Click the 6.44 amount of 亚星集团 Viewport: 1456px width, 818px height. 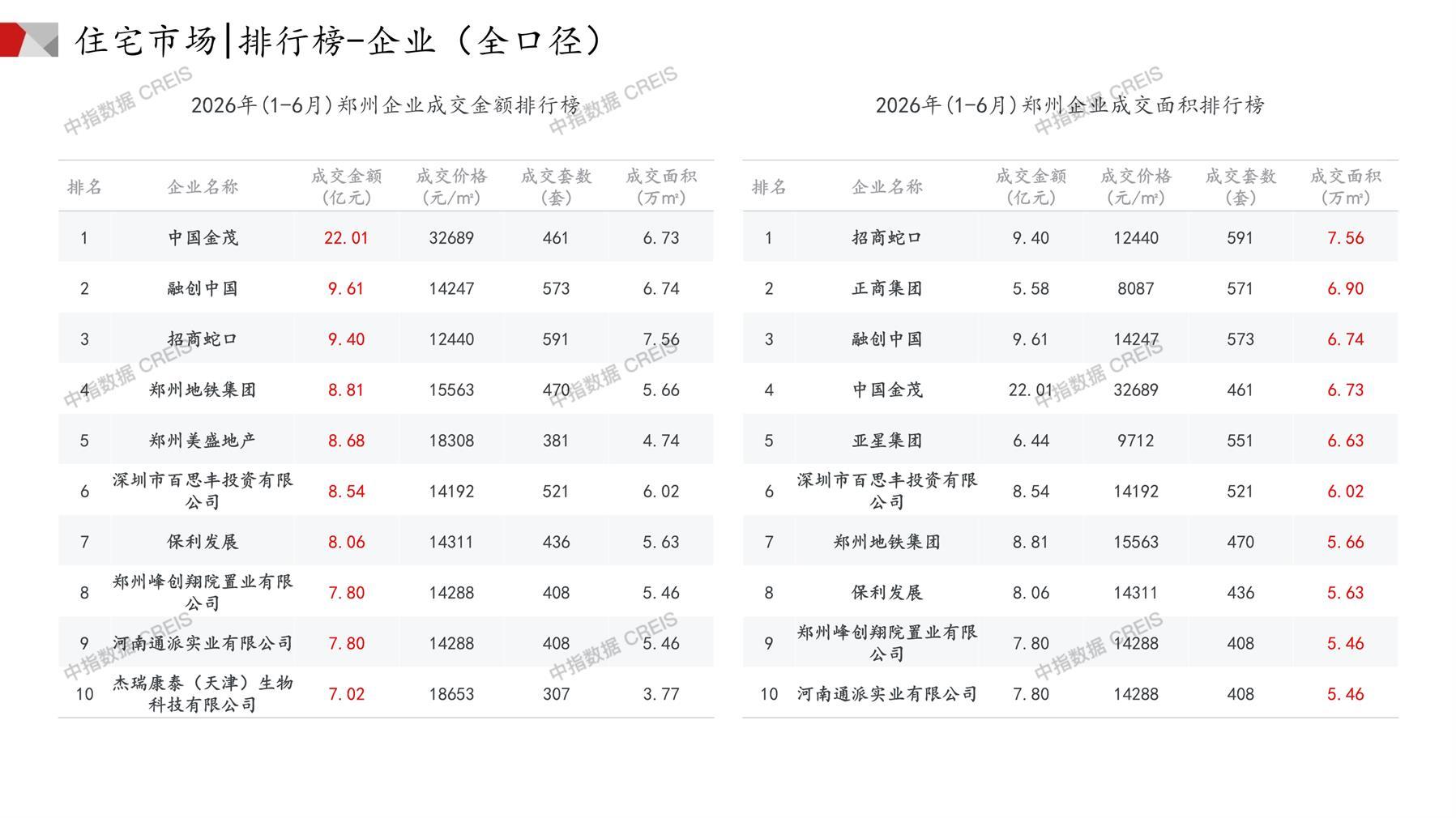tap(1031, 441)
